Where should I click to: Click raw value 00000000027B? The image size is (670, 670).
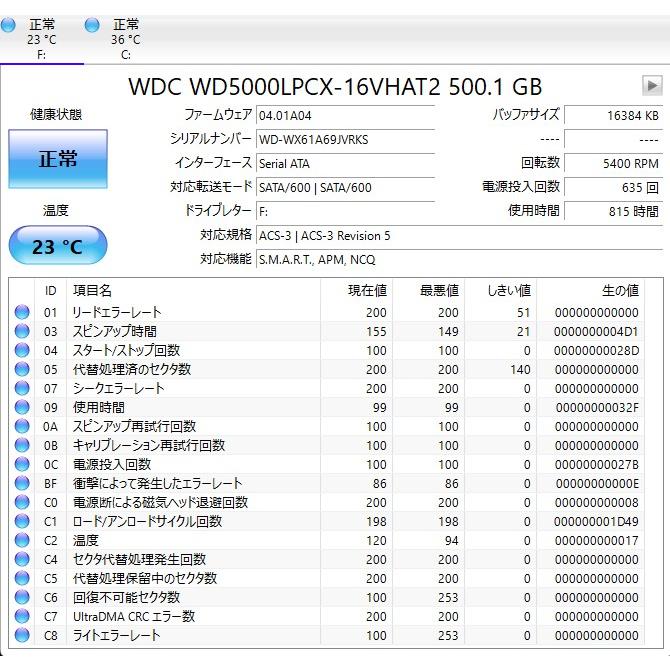point(597,464)
